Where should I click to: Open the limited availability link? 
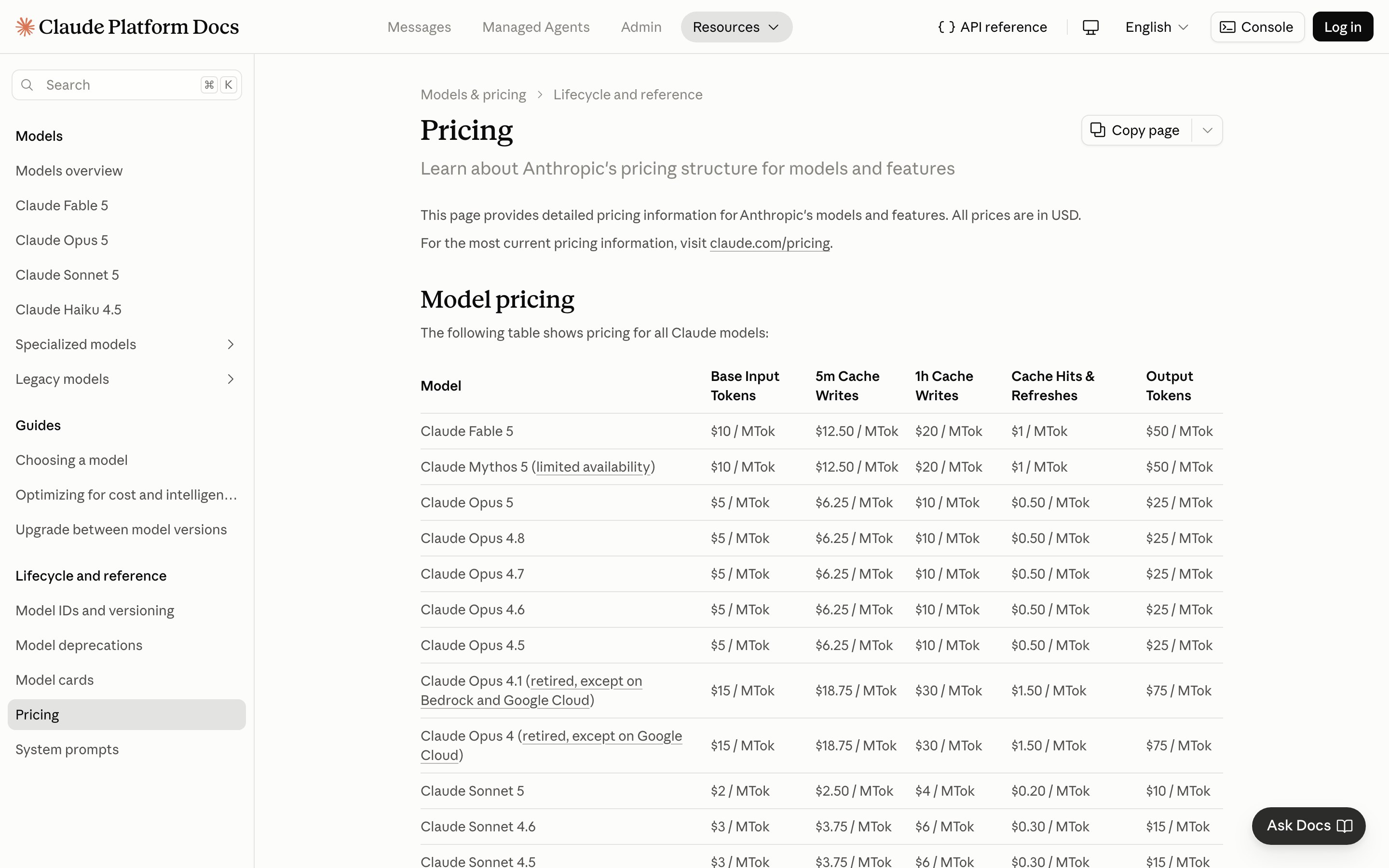593,467
